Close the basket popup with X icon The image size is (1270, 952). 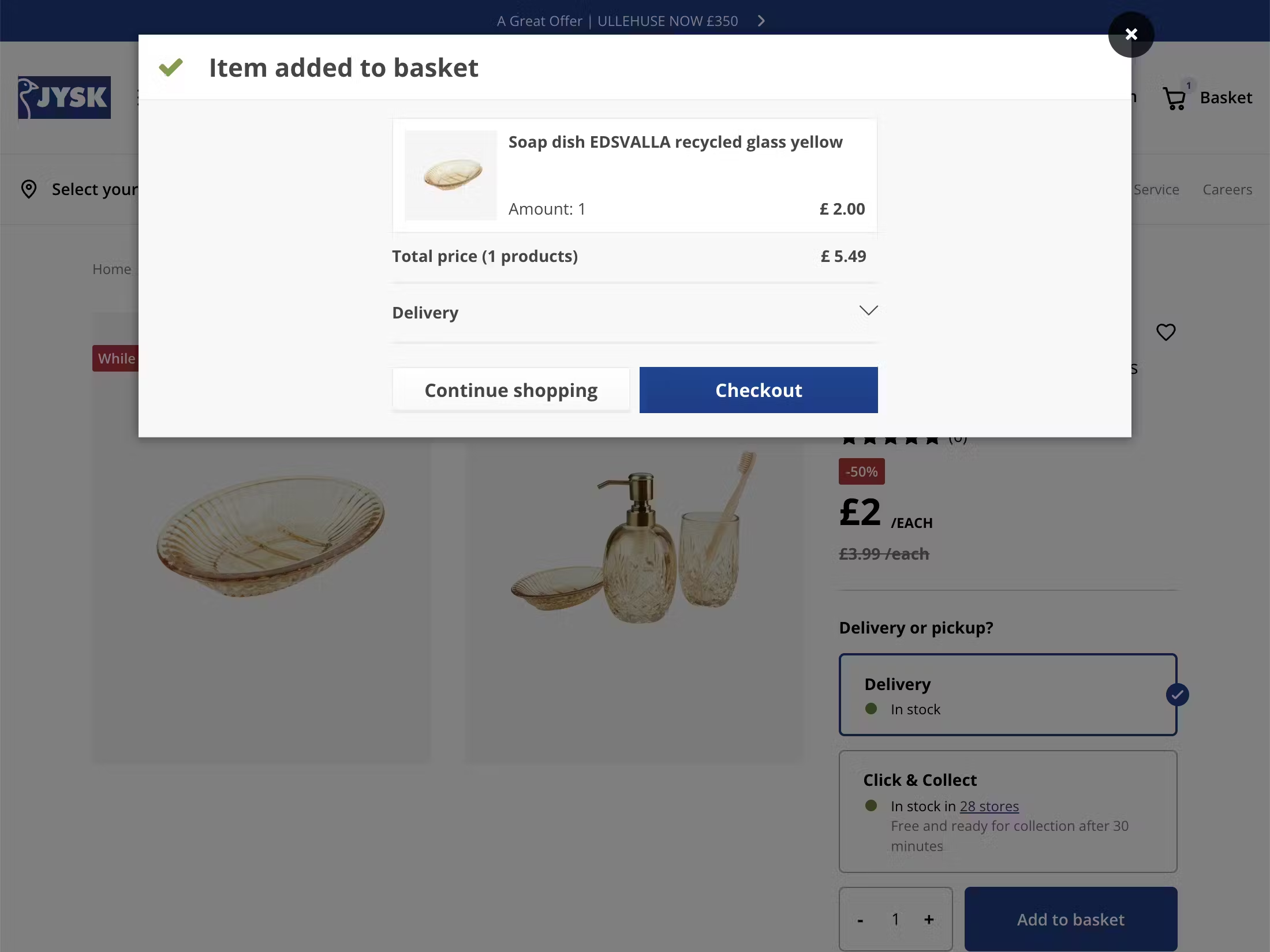click(x=1131, y=35)
